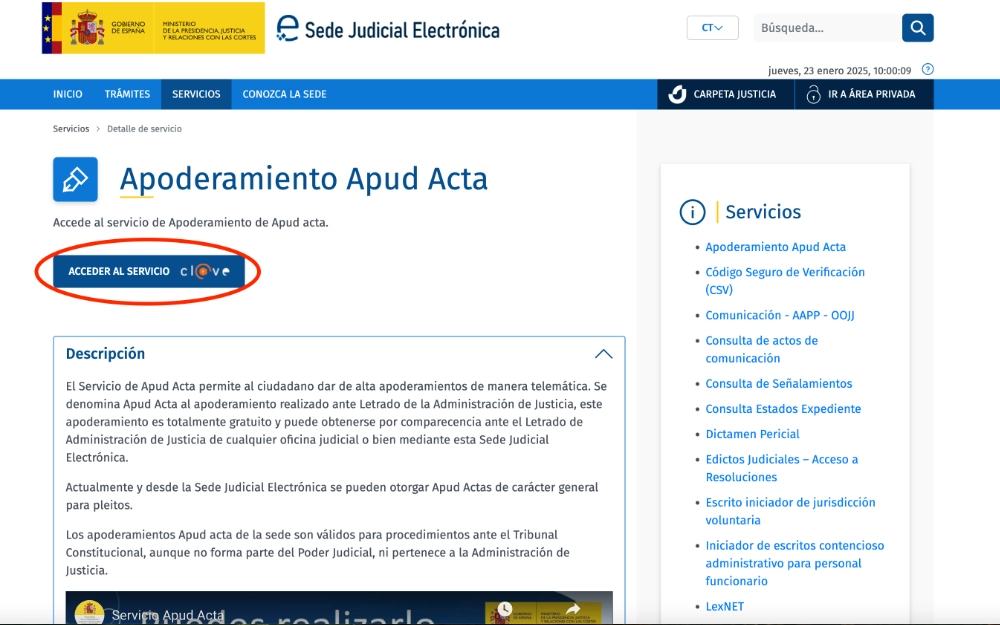This screenshot has width=1000, height=625.
Task: Open the CT language dropdown
Action: pos(711,27)
